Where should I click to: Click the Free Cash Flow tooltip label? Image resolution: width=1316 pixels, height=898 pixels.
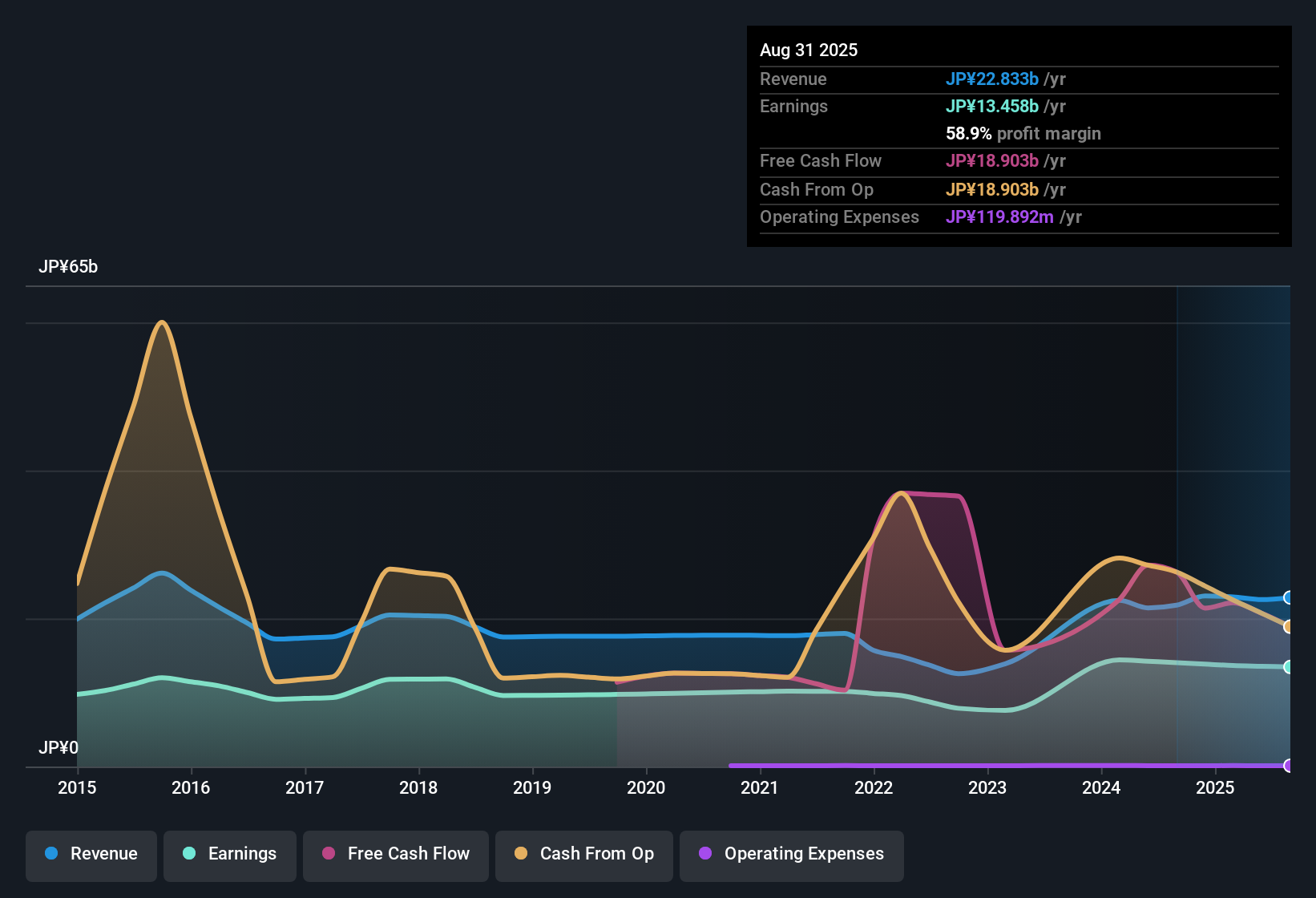[x=821, y=161]
